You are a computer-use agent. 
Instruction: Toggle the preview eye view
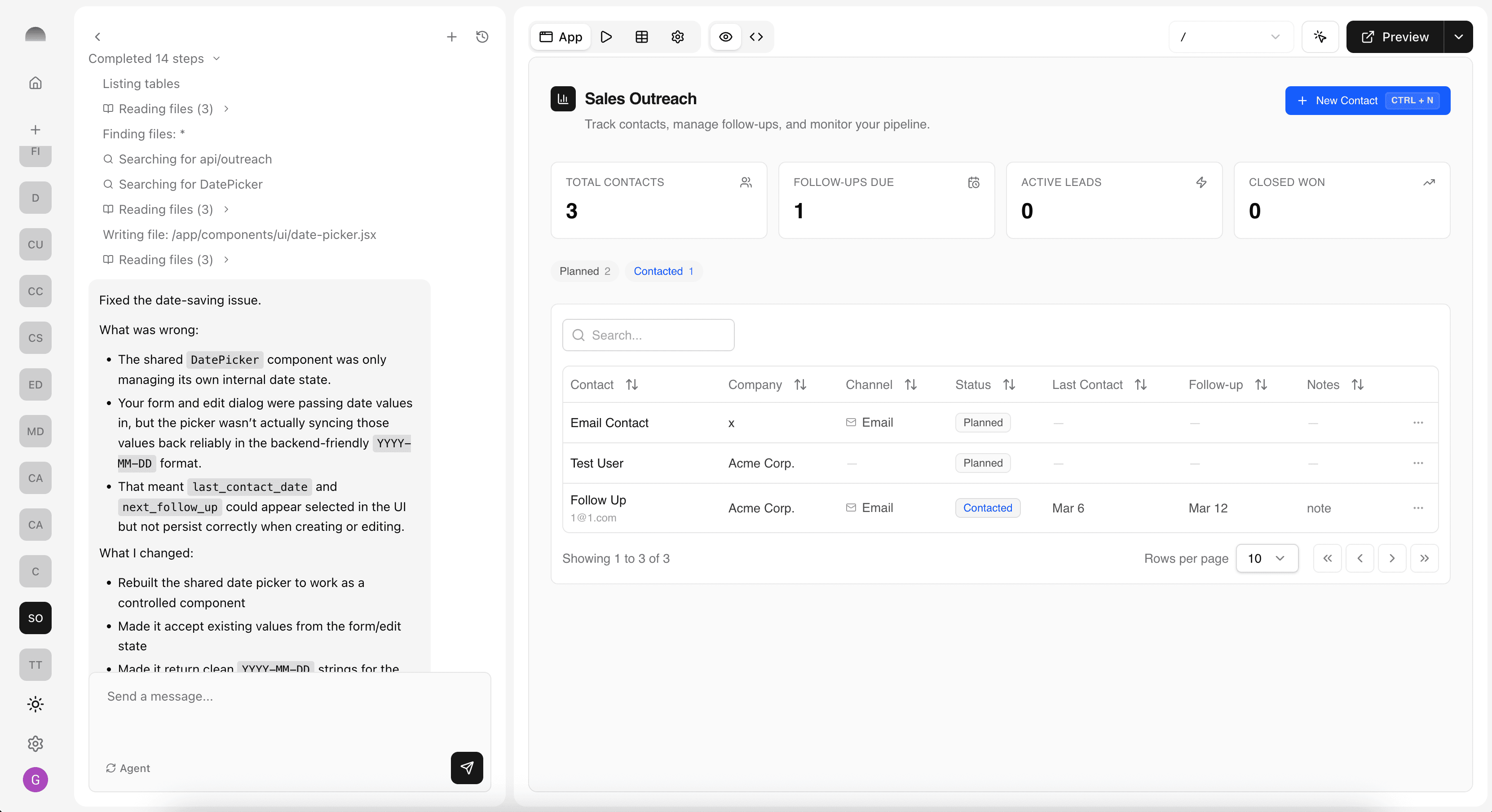click(725, 37)
